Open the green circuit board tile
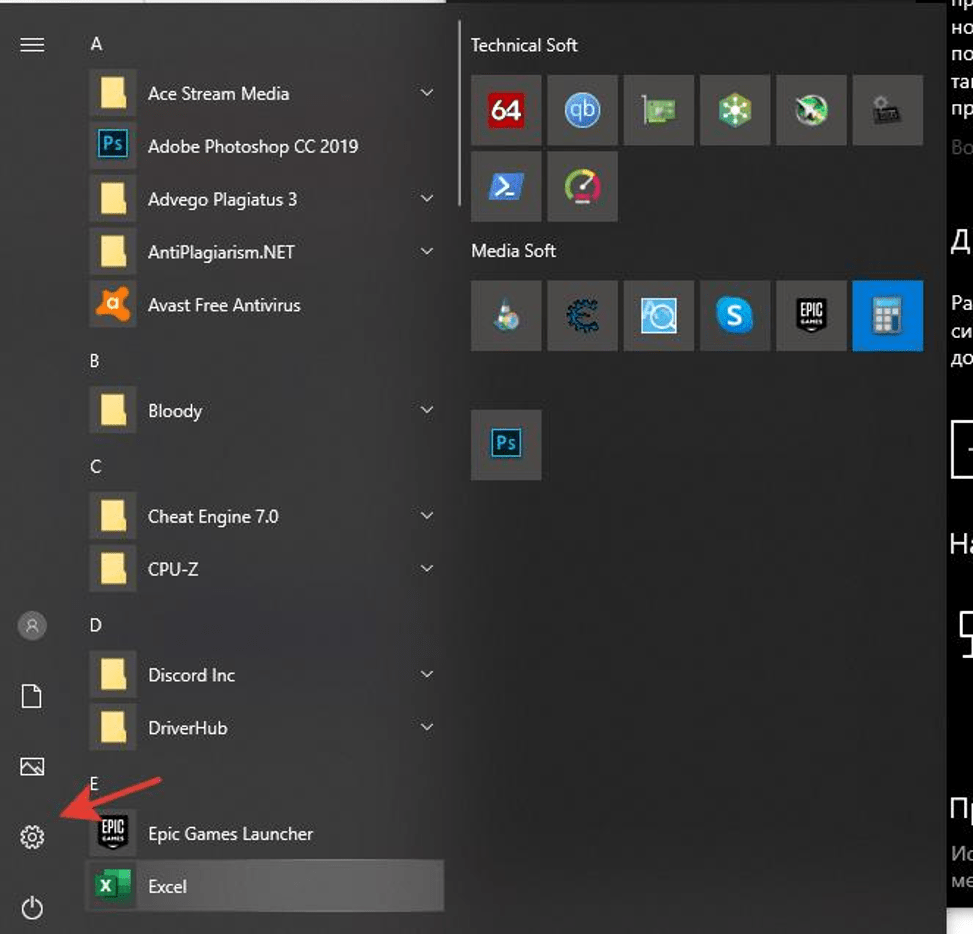 coord(658,110)
